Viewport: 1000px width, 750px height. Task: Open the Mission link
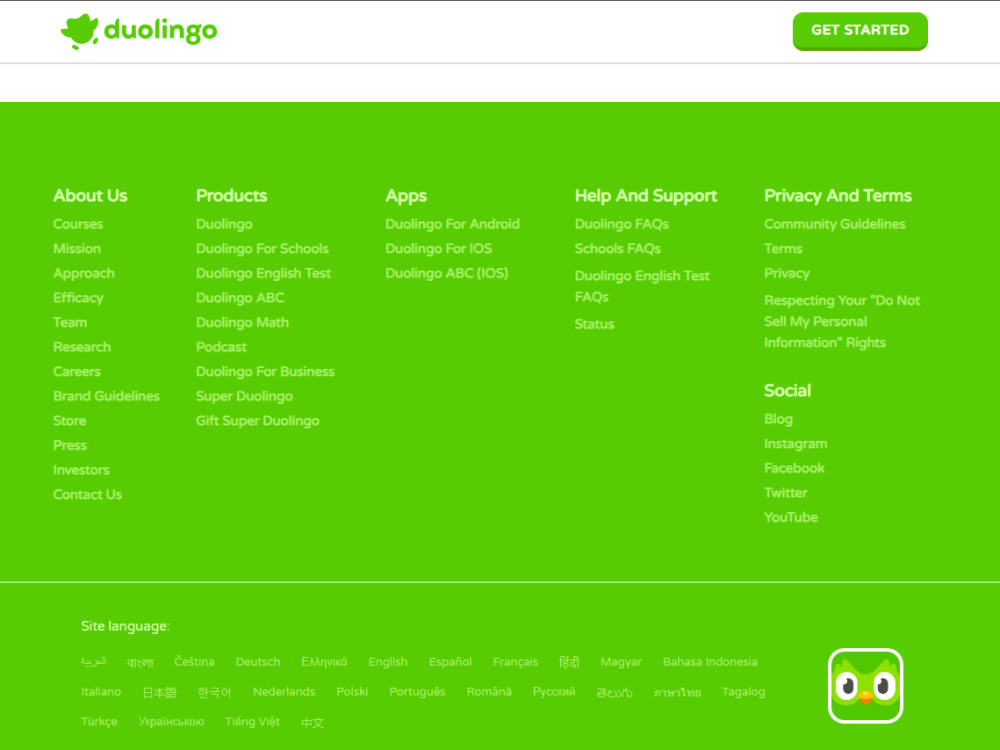coord(77,249)
